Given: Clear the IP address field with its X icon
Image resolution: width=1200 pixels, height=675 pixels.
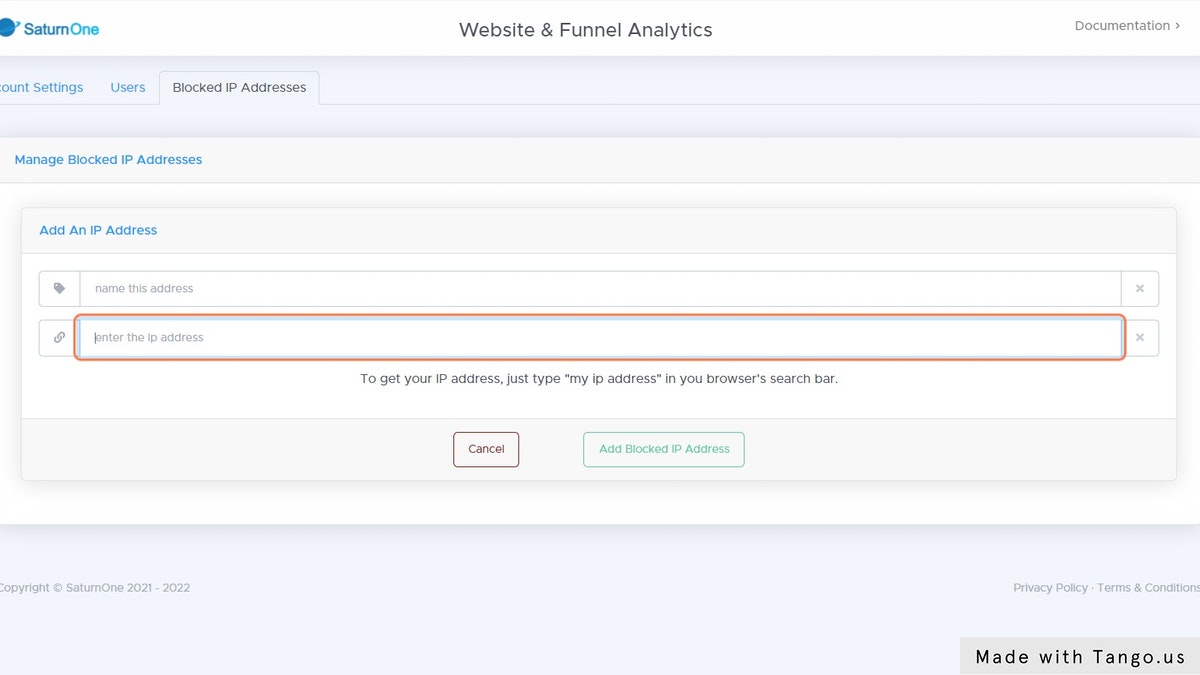Looking at the screenshot, I should [1139, 338].
